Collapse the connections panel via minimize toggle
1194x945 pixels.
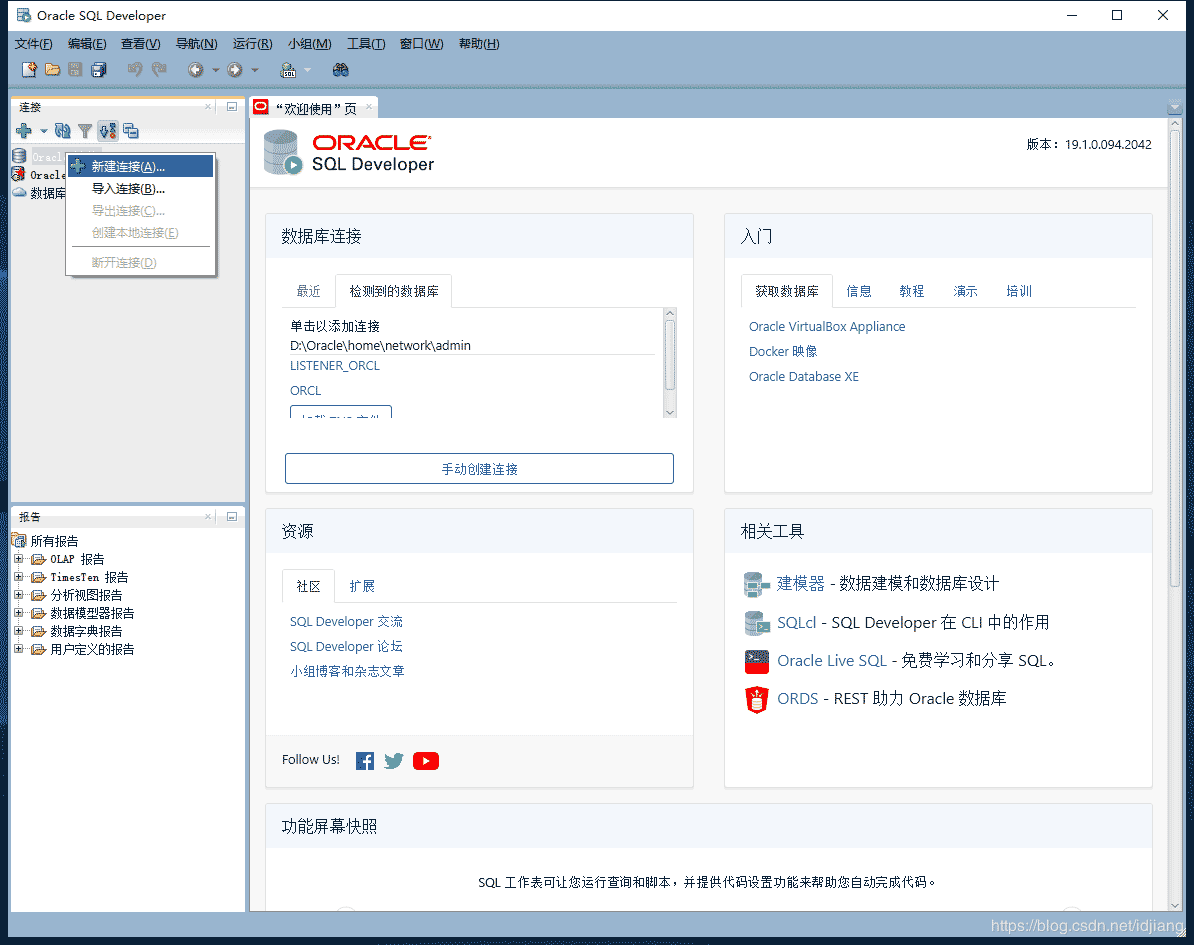pos(230,105)
